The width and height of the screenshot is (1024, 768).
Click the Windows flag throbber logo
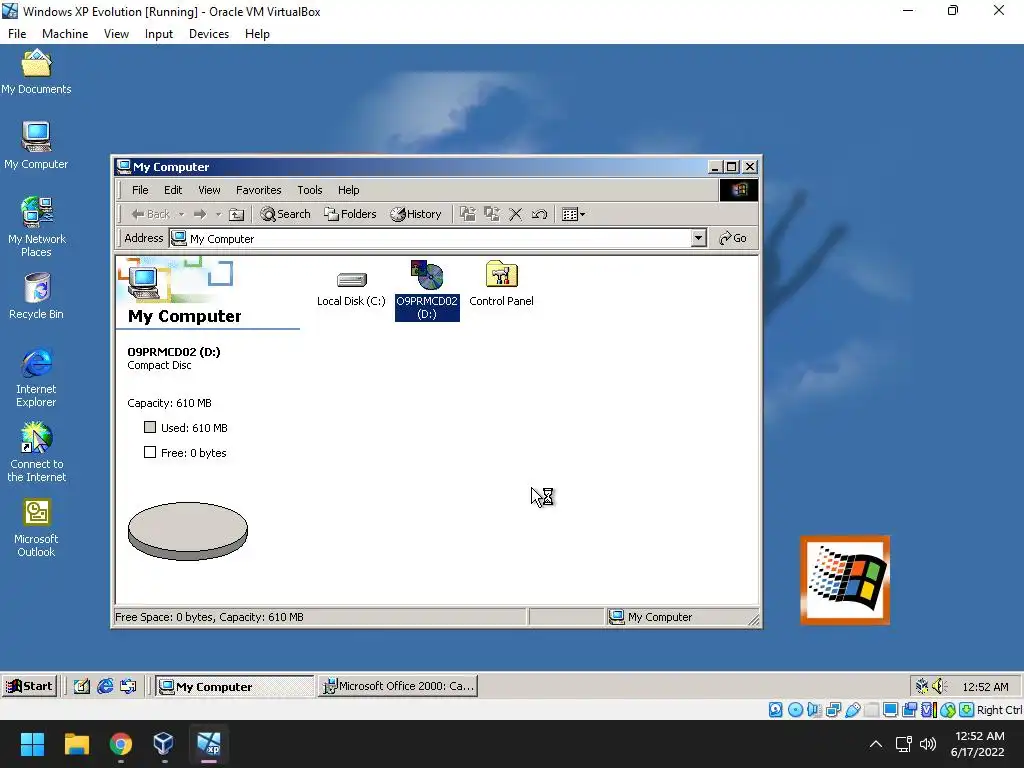click(739, 190)
